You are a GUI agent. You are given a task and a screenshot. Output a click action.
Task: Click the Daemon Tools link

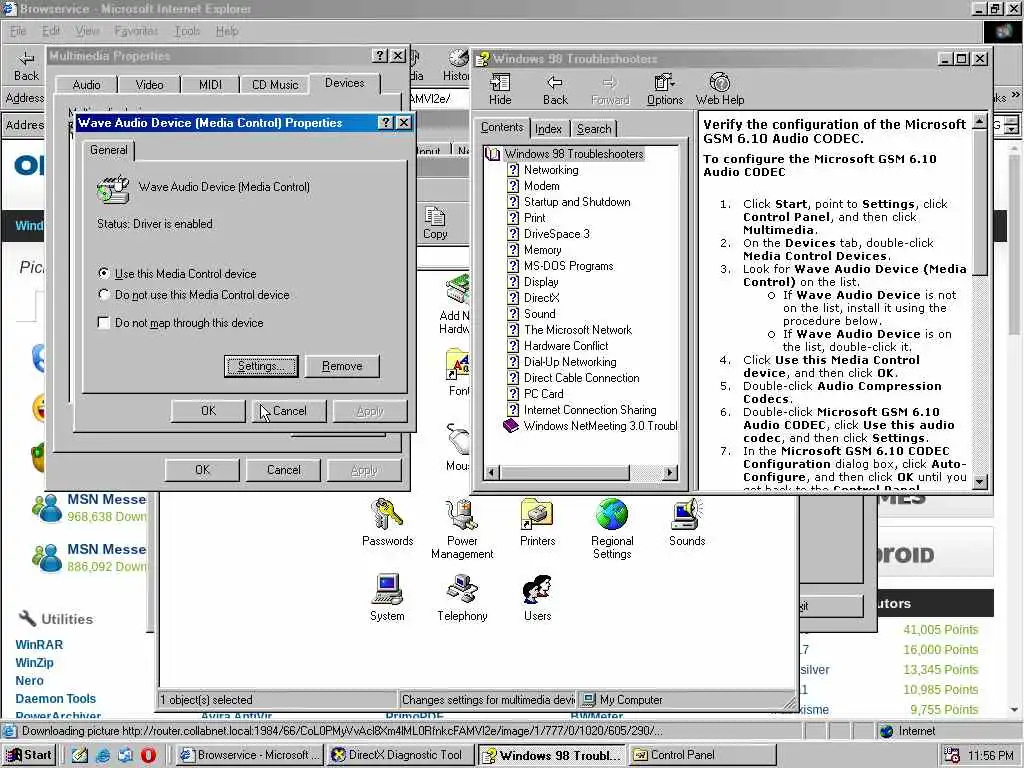point(56,699)
